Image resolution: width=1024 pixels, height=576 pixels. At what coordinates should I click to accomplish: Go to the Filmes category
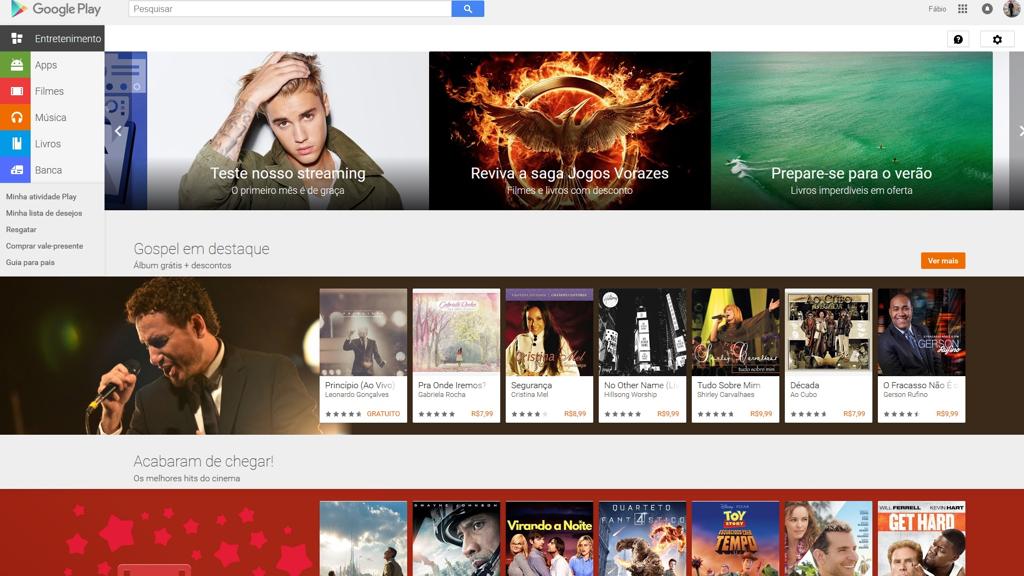pos(49,91)
